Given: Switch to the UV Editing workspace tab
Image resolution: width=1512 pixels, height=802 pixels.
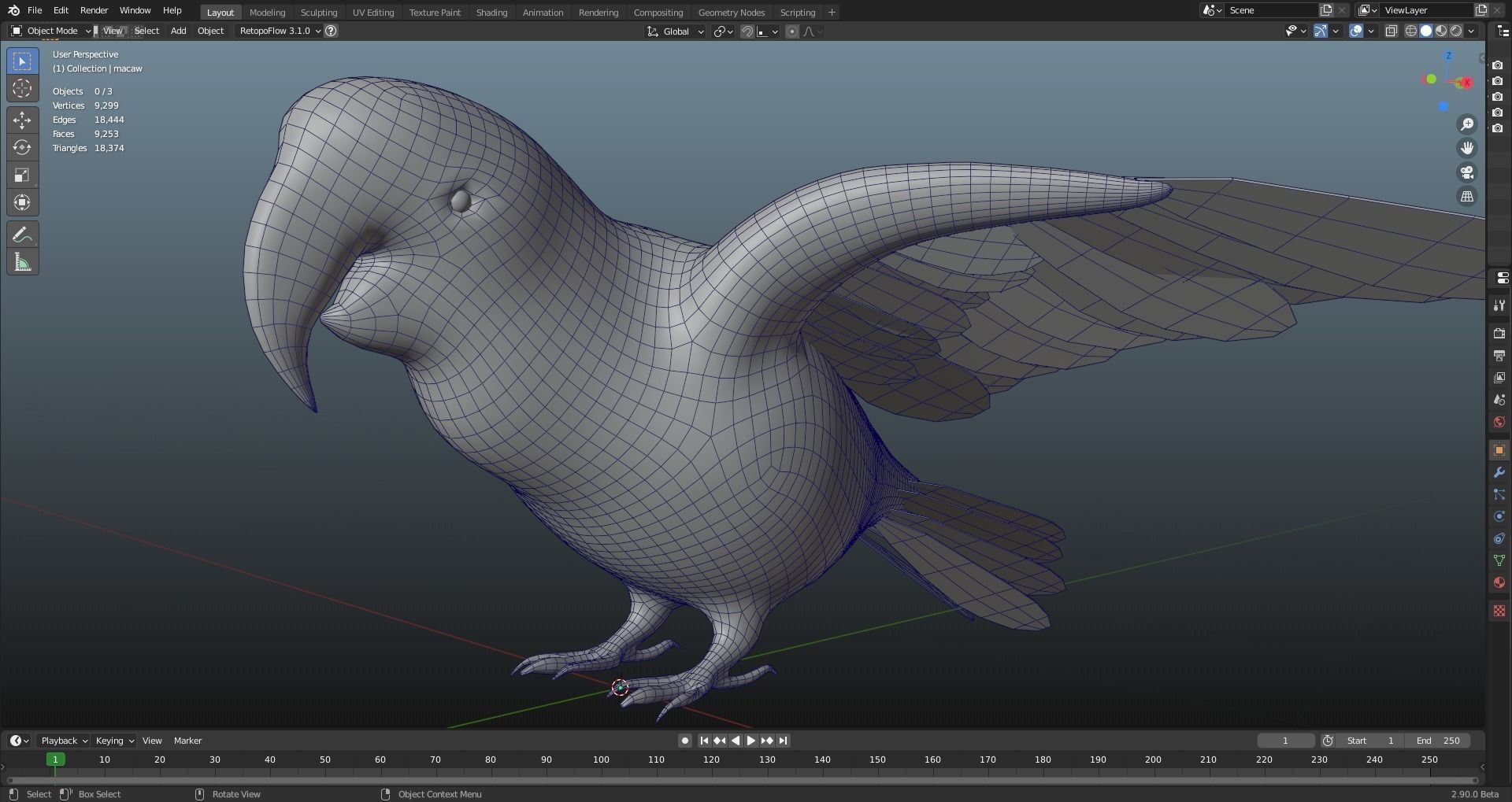Looking at the screenshot, I should click(373, 12).
